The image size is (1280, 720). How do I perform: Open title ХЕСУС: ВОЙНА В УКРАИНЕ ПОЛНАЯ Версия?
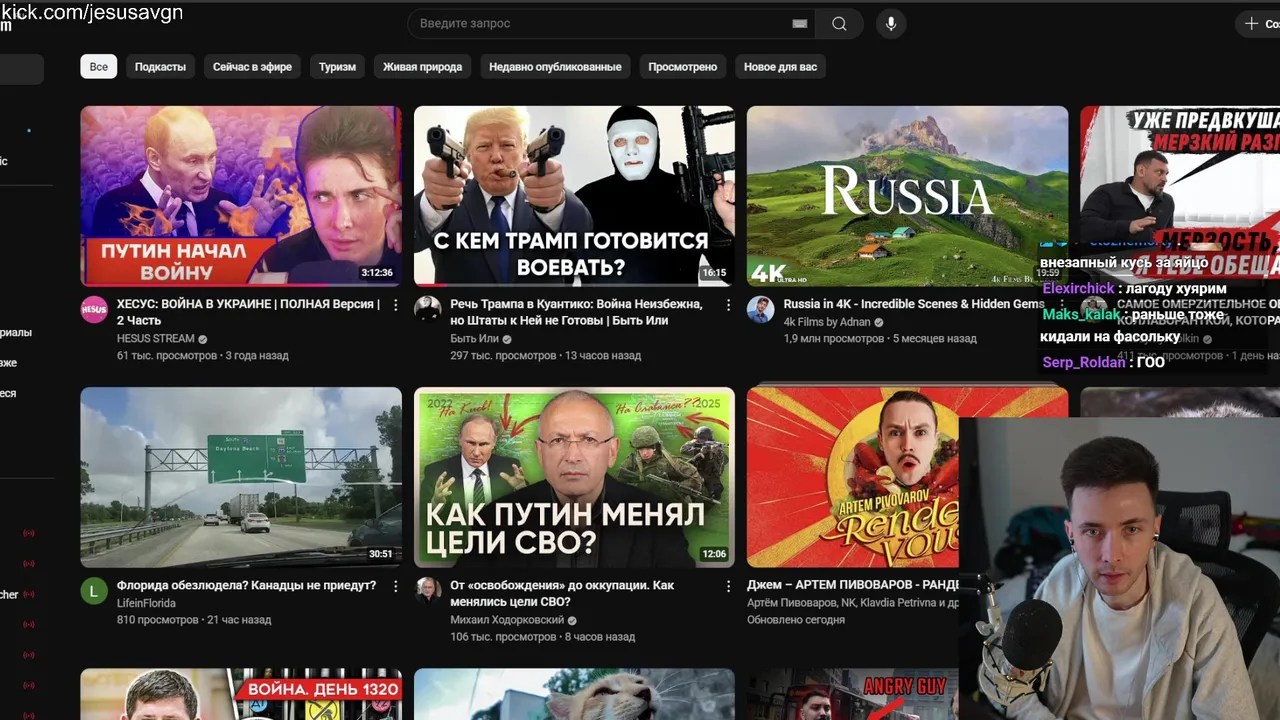click(x=248, y=312)
